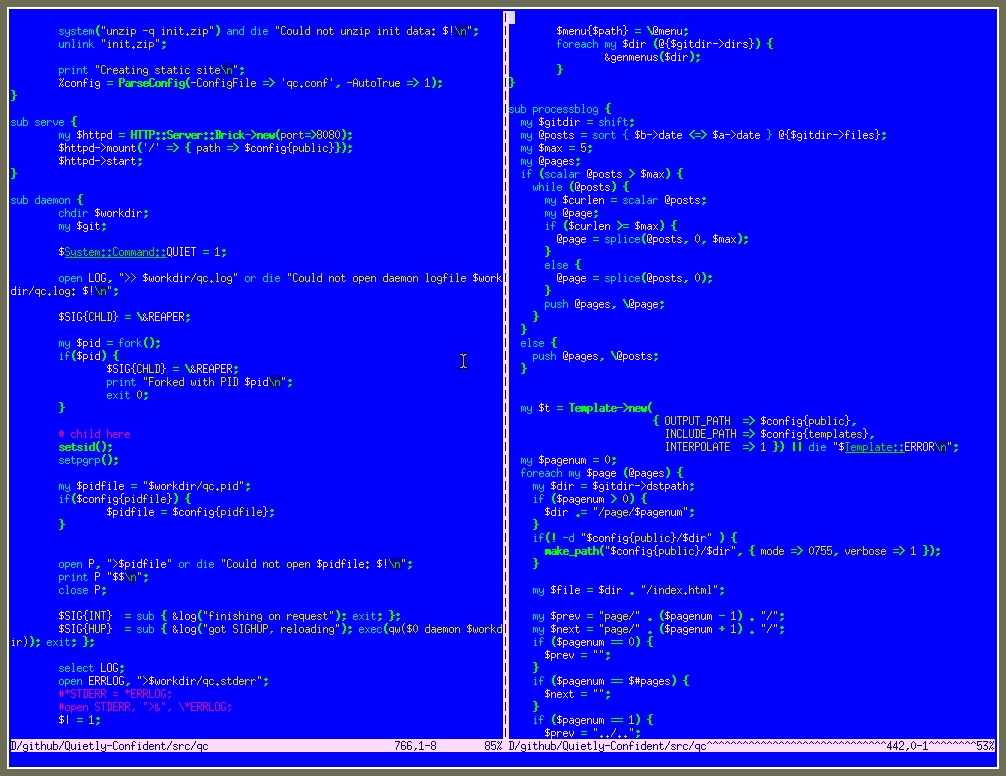Screen dimensions: 1006x776
Task: Click the commented '#*STDERR = *ERRLOG;' line
Action: tap(115, 694)
